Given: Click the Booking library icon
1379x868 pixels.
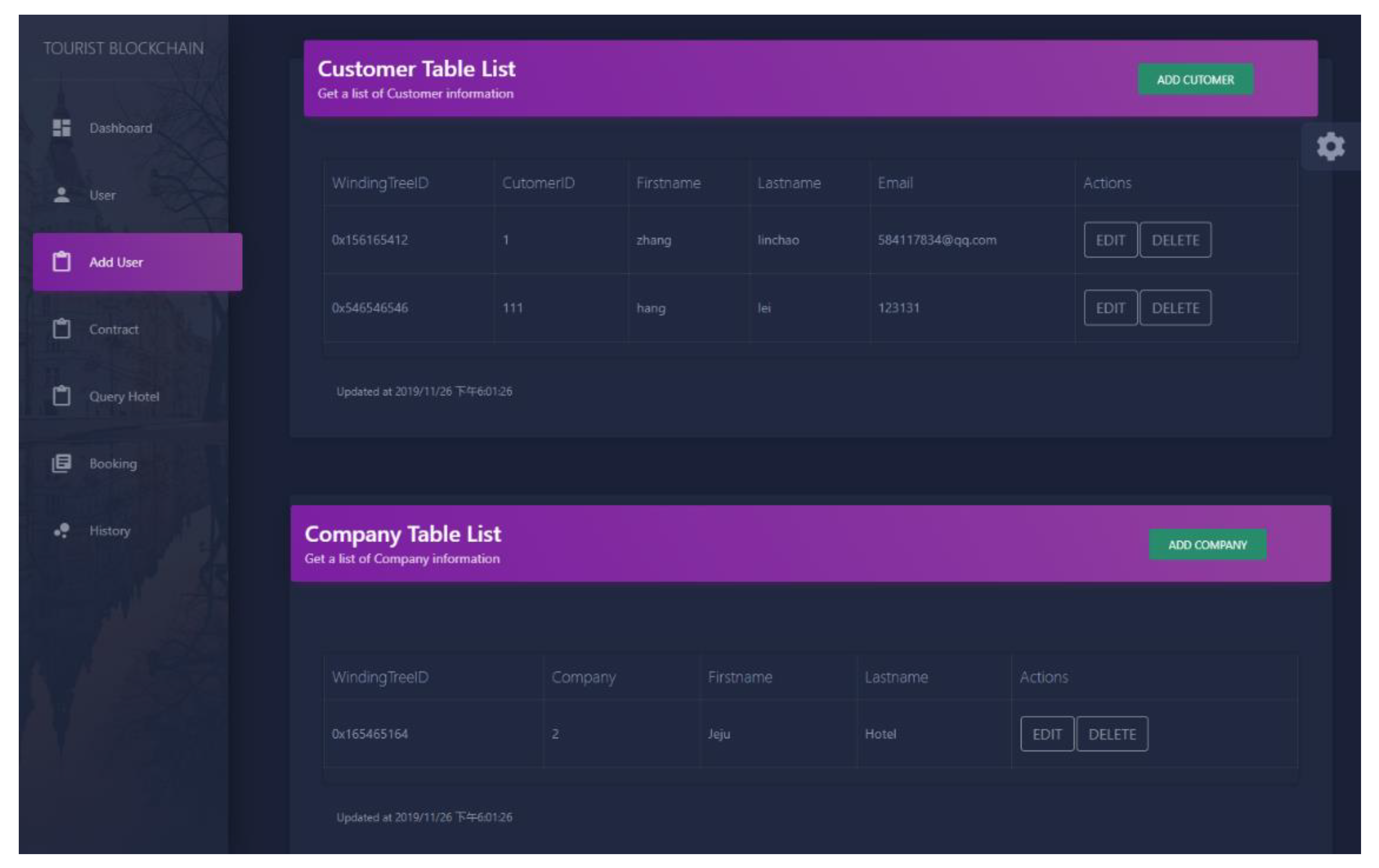Looking at the screenshot, I should (61, 463).
